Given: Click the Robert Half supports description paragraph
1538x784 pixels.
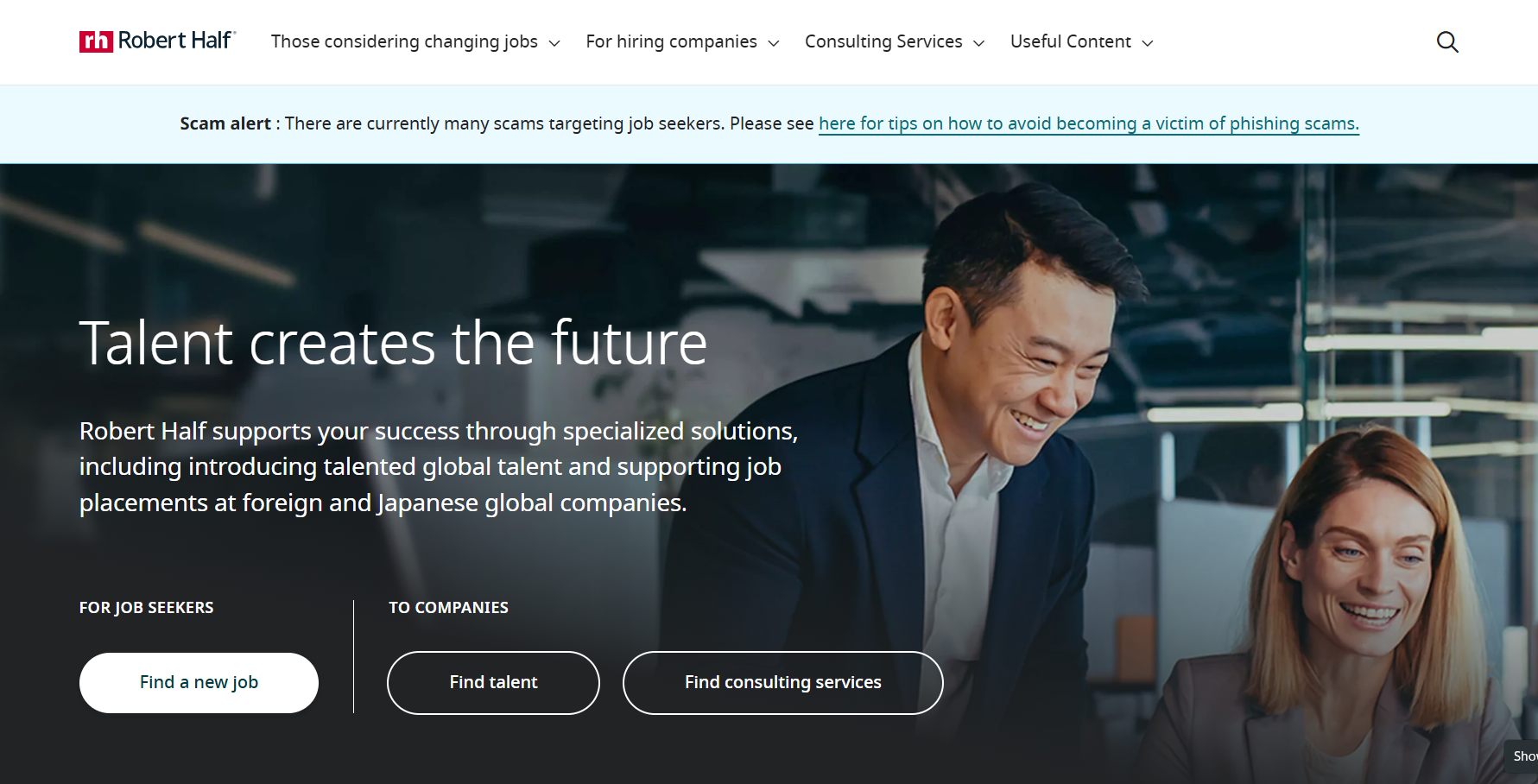Looking at the screenshot, I should click(x=438, y=466).
